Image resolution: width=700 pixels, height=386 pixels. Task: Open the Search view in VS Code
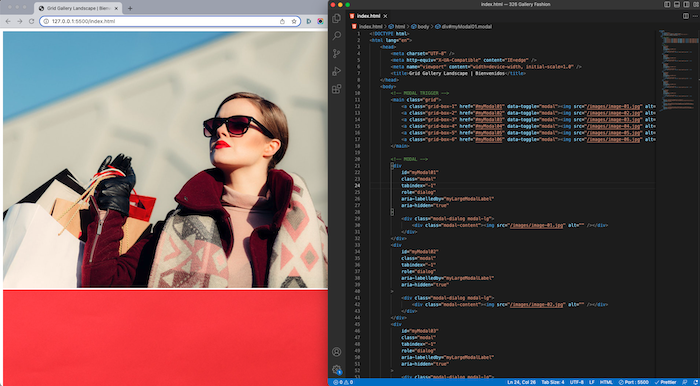pos(337,36)
